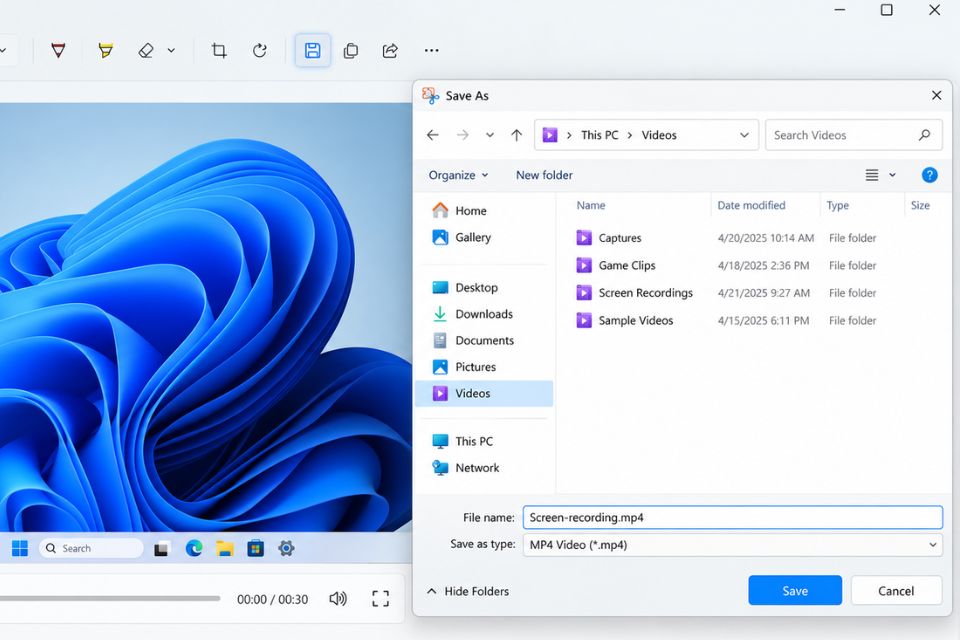
Task: Click the Save floppy disk icon
Action: 313,50
